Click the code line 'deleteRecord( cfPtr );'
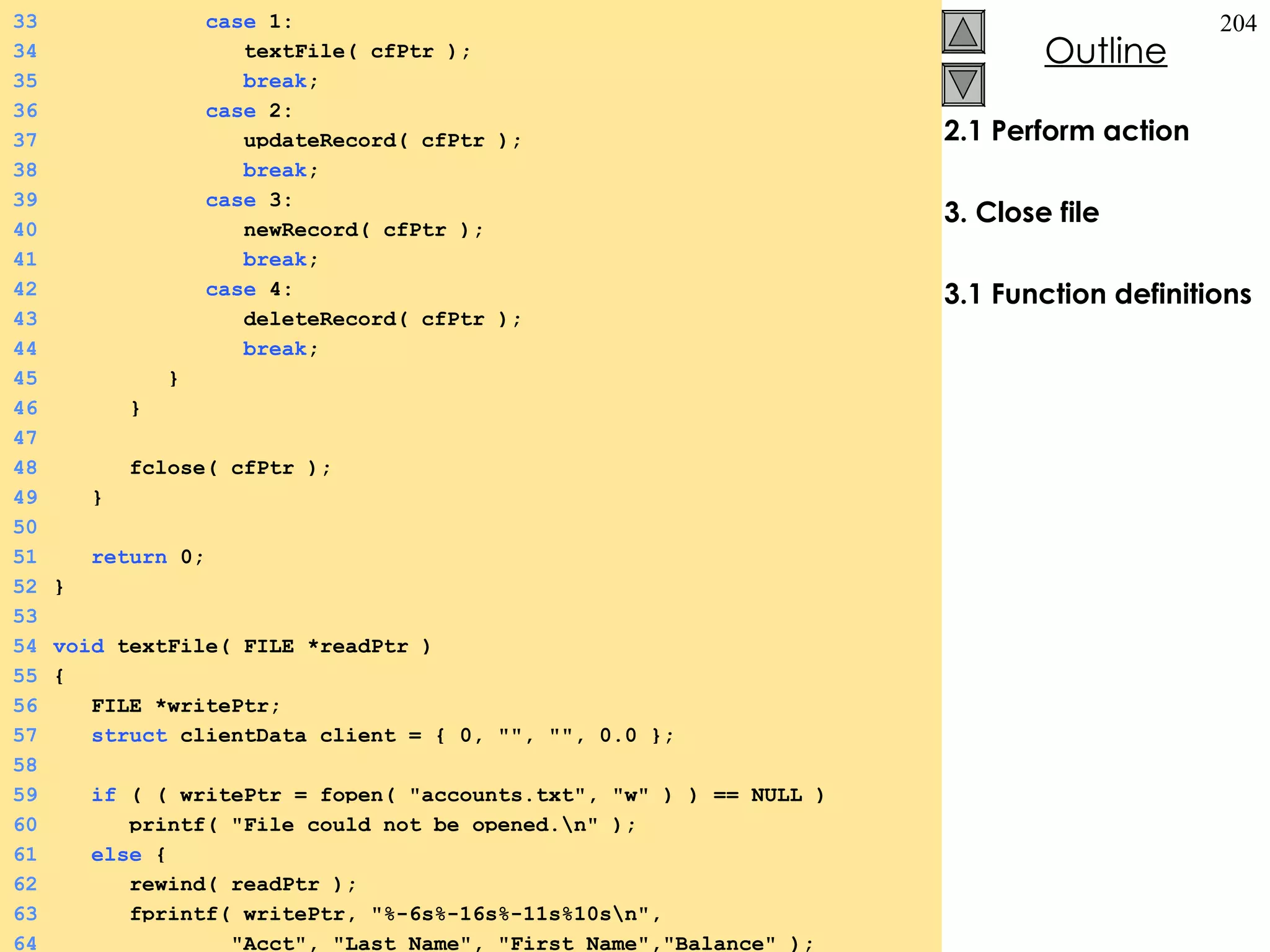 [383, 319]
